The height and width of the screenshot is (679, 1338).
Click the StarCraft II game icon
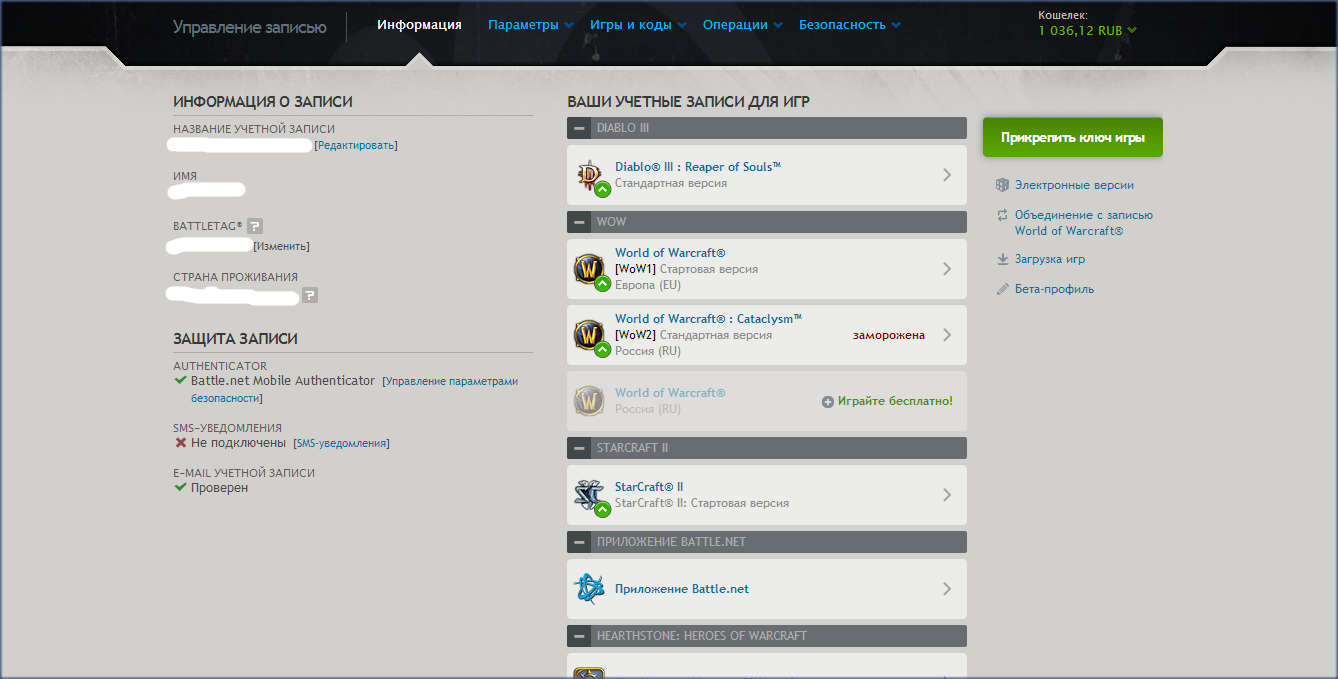590,496
